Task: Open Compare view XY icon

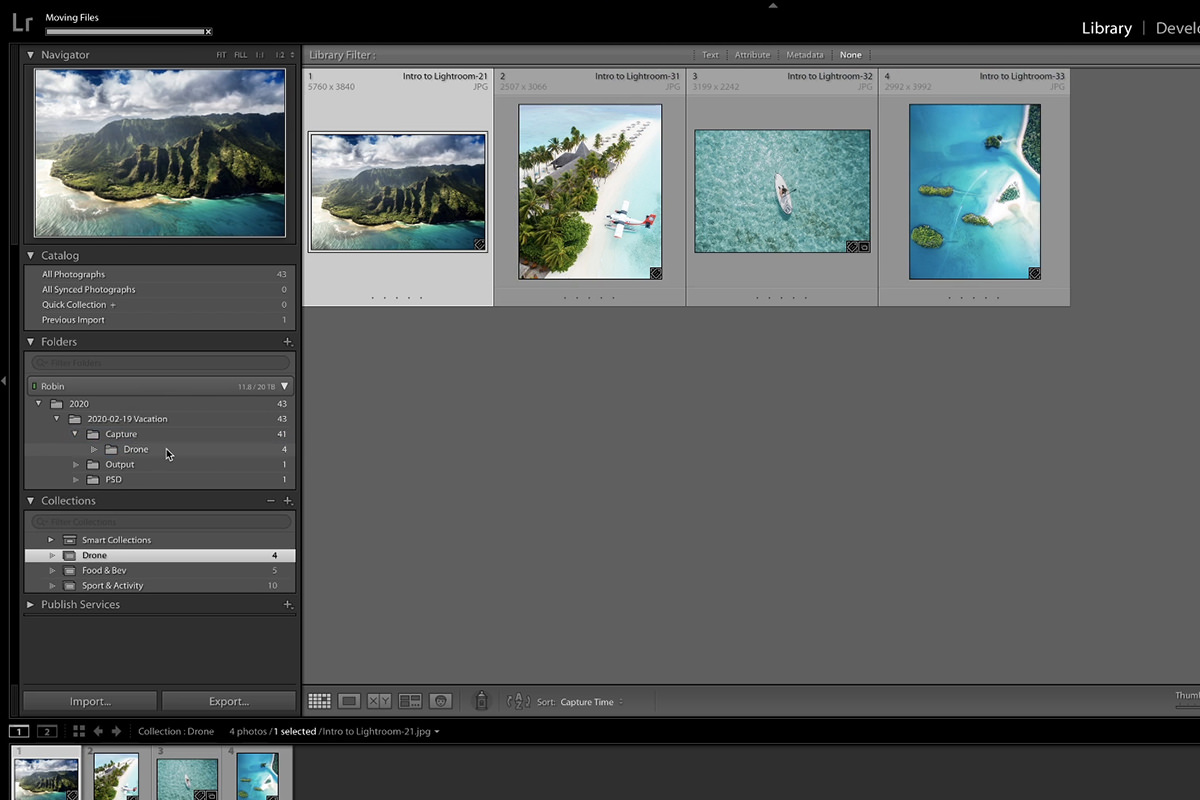Action: tap(379, 702)
